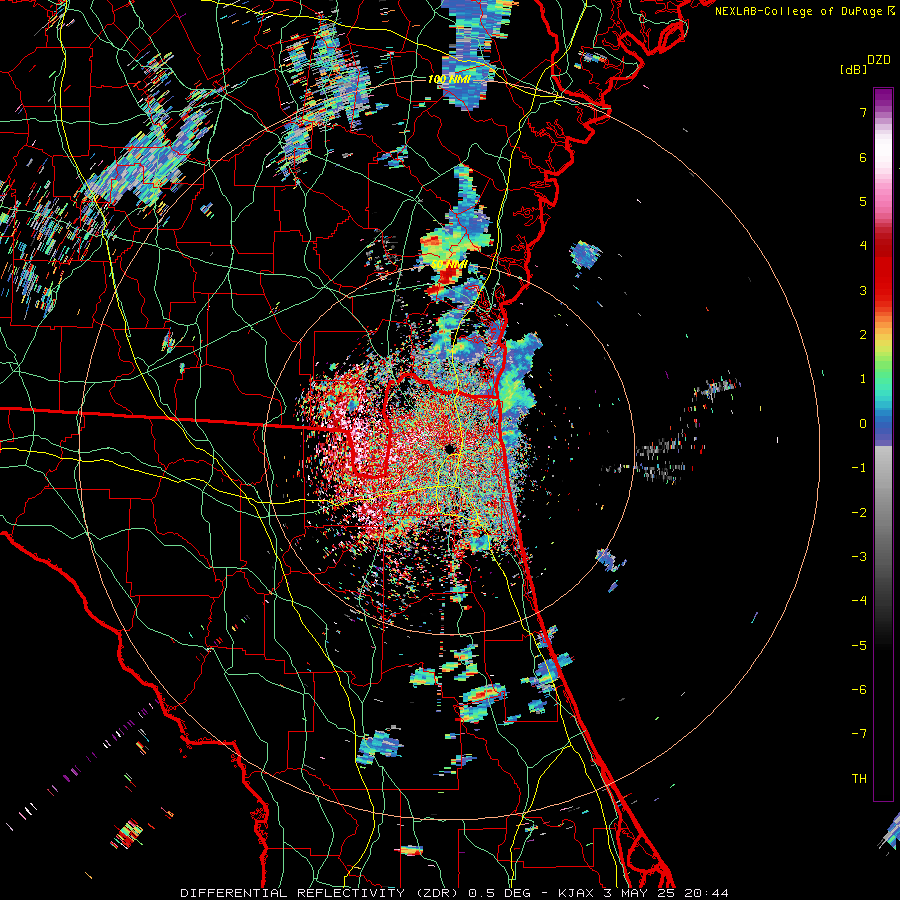The width and height of the screenshot is (900, 900).
Task: Click the Differential Reflectivity (ZDR) caption text
Action: pyautogui.click(x=321, y=893)
